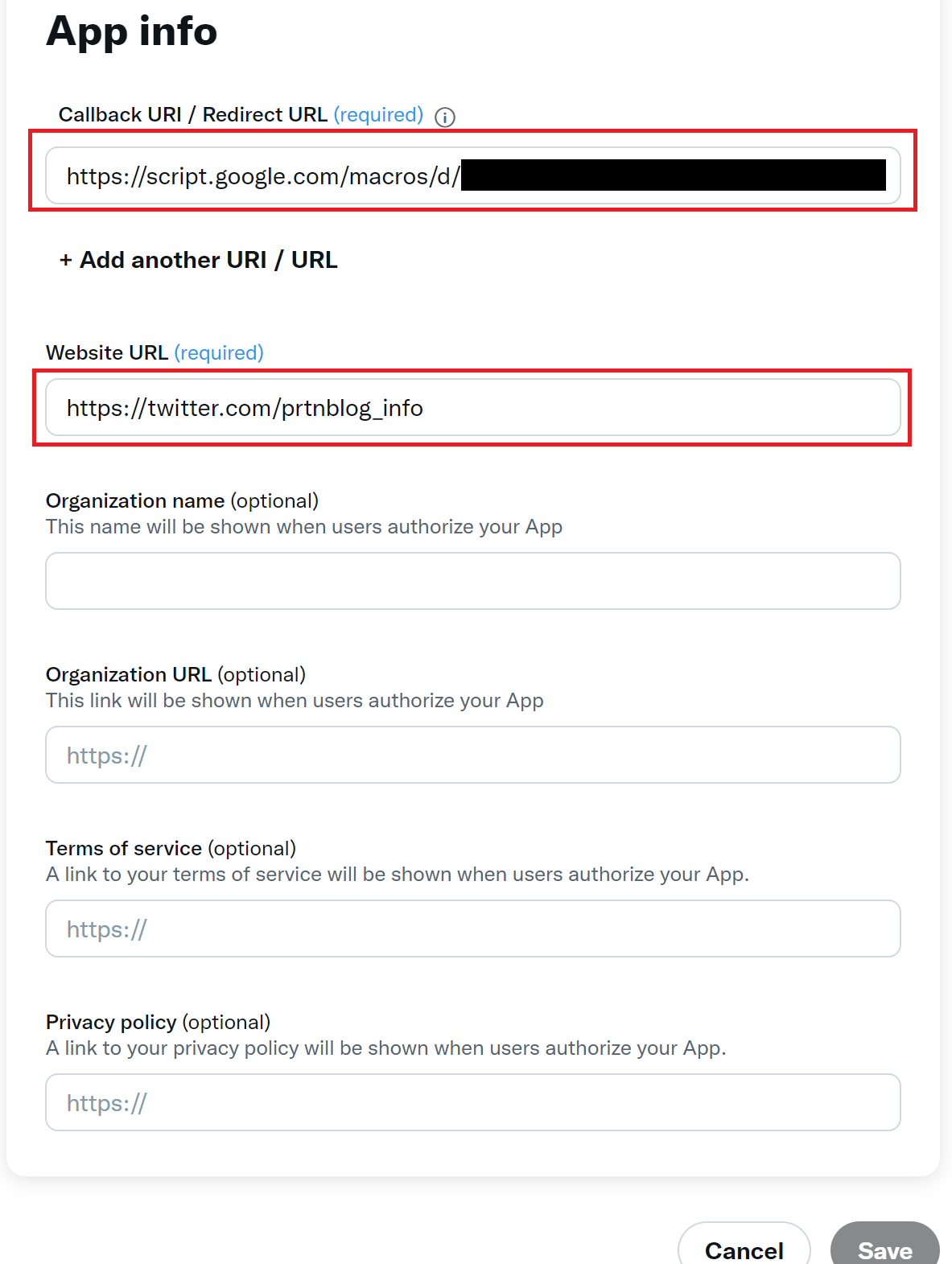Screen dimensions: 952x1264
Task: Select the typed twitter.com/prtnblog_info URL
Action: (245, 408)
